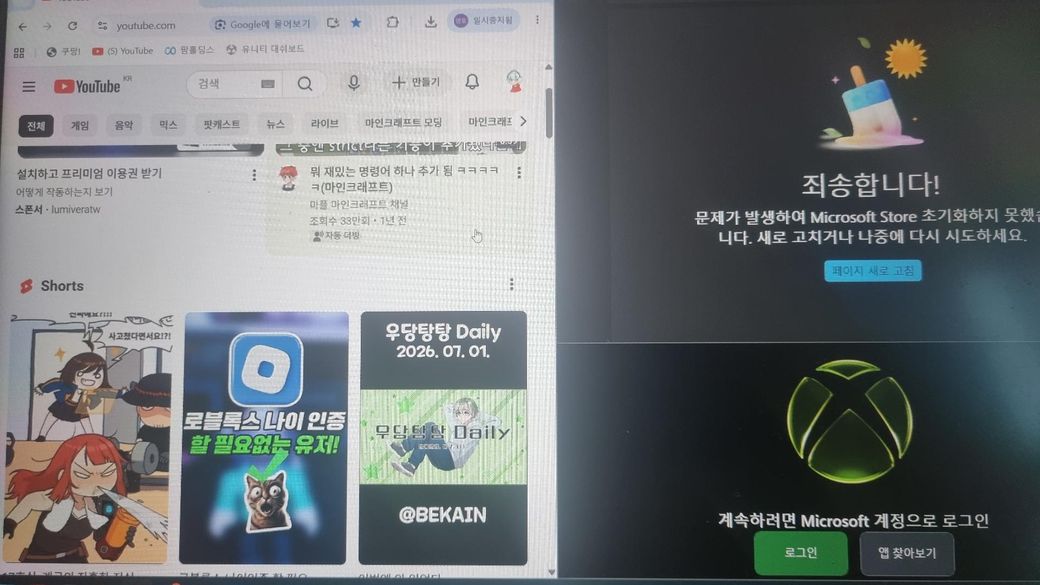Viewport: 1040px width, 585px height.
Task: Open the browser downloads icon
Action: [x=430, y=22]
